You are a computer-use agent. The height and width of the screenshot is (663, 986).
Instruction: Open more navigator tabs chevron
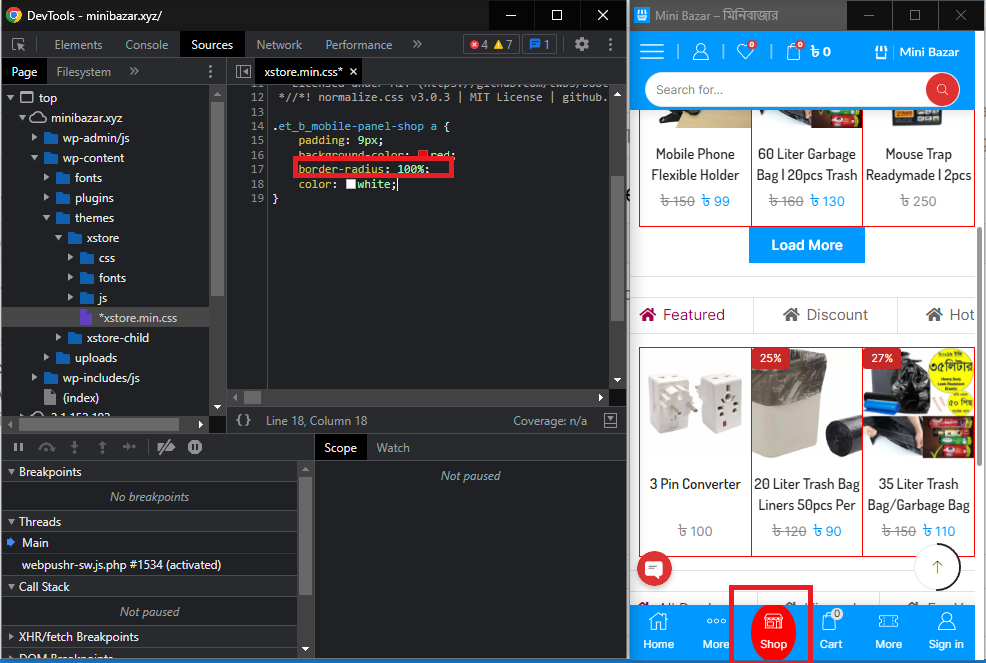[x=134, y=71]
